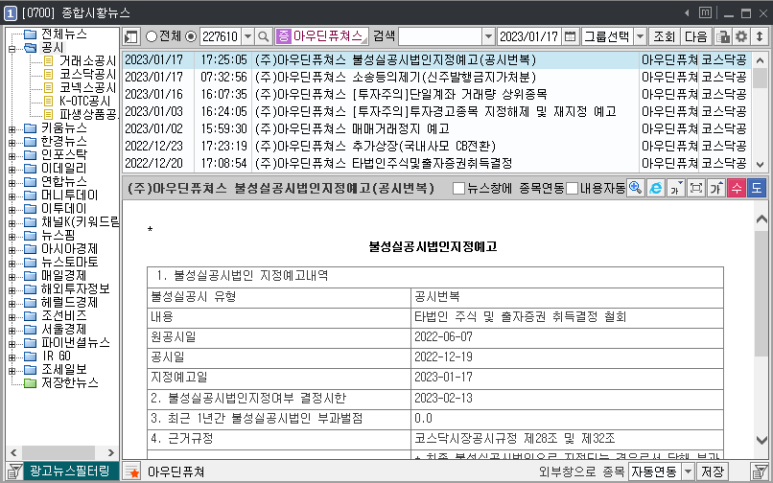The image size is (773, 483).
Task: Click the zoom-in magnifier news icon
Action: tap(635, 188)
